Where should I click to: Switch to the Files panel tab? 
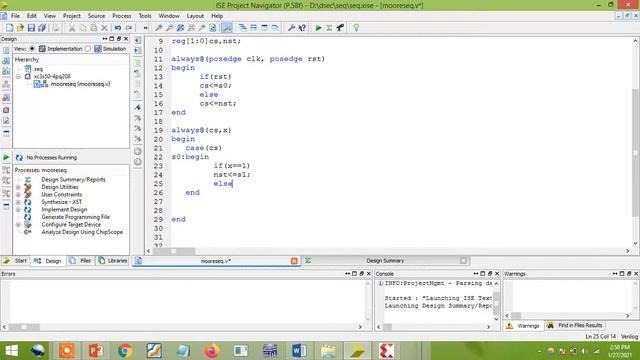(x=80, y=261)
